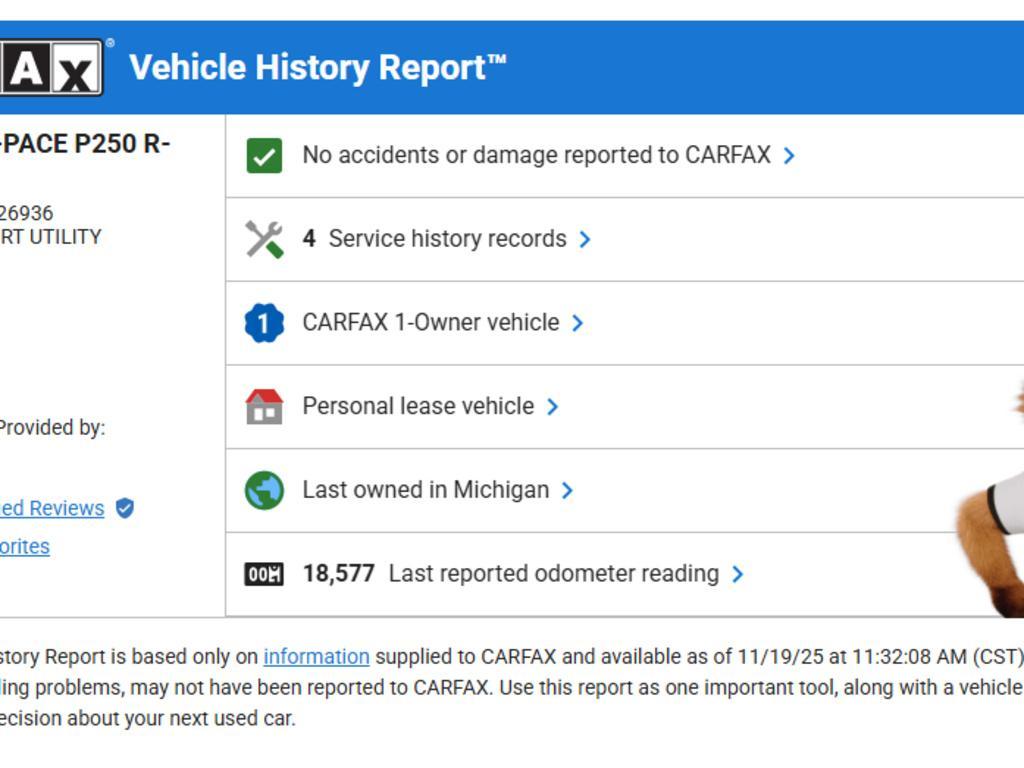Click the blue 1-Owner badge icon

[x=264, y=323]
